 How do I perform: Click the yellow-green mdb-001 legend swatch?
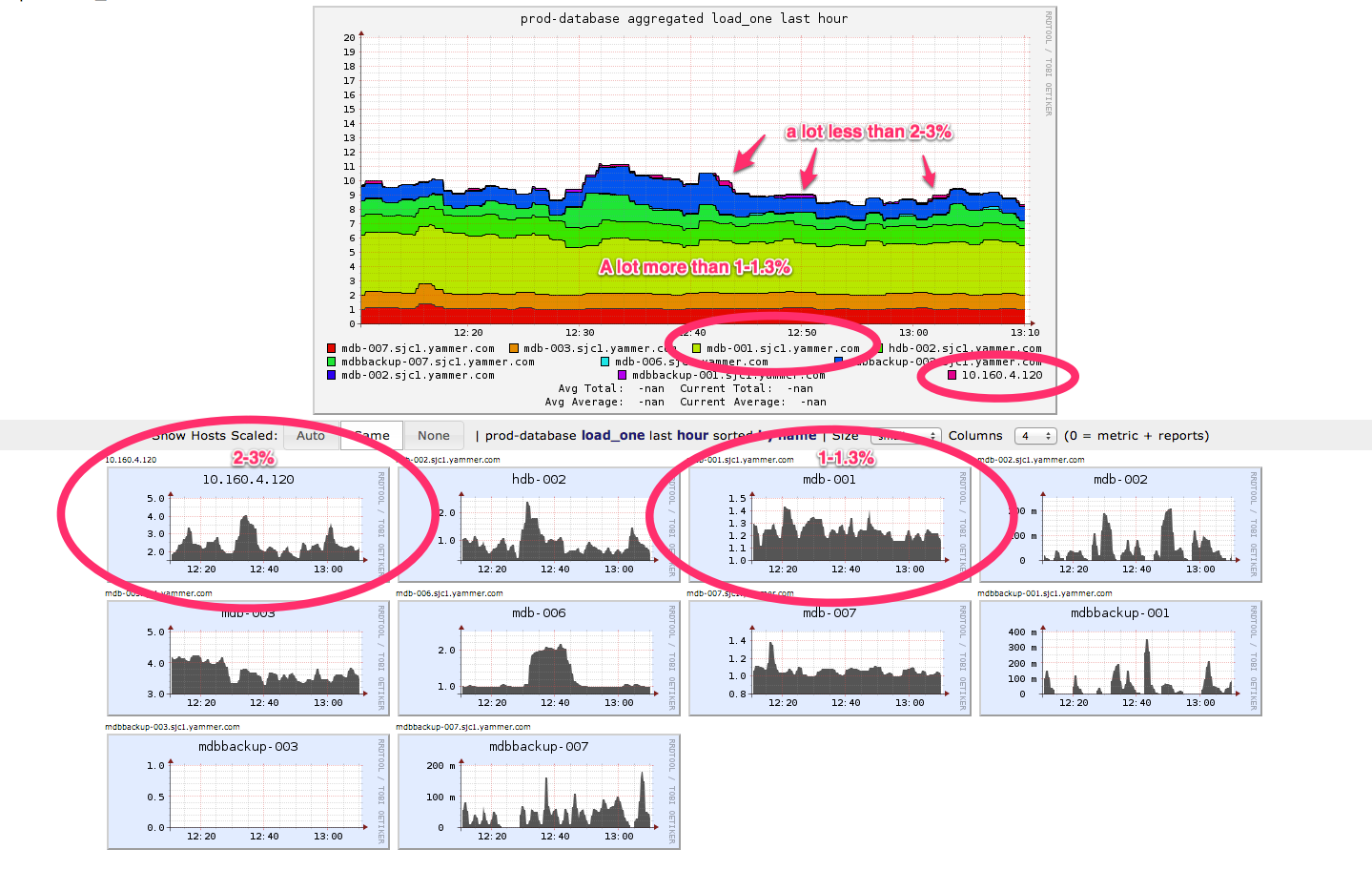(x=696, y=349)
